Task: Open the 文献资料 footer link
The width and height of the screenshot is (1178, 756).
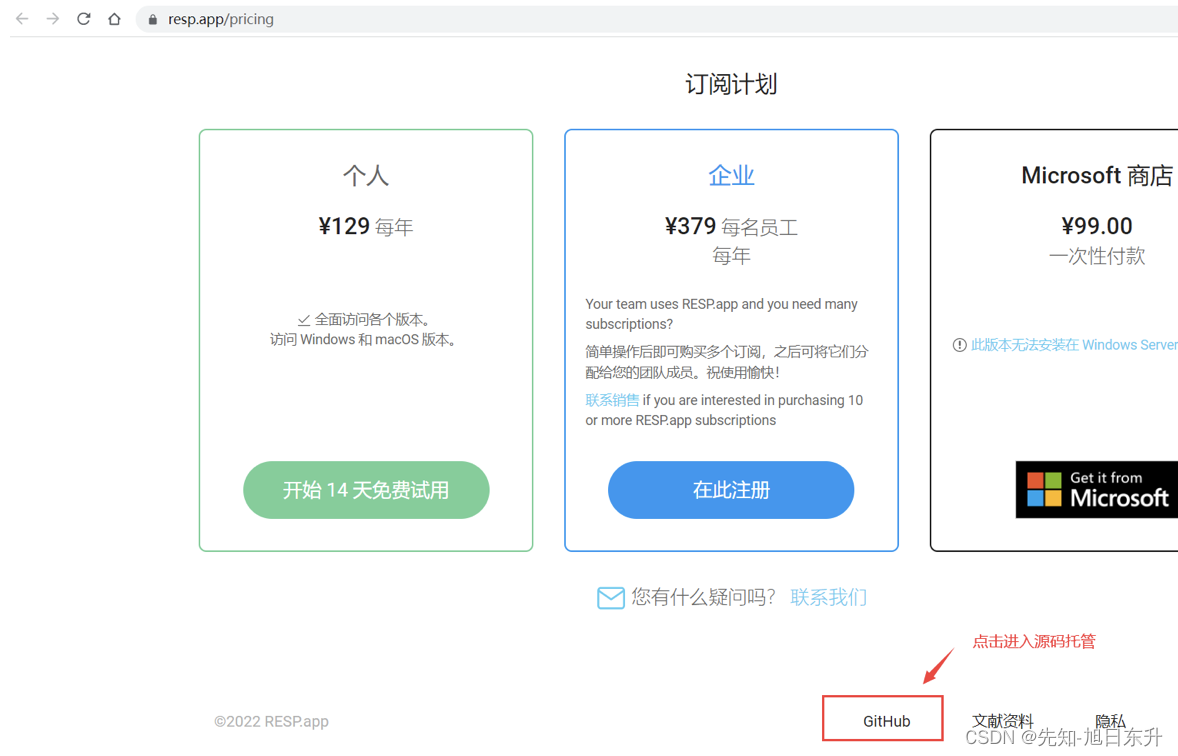Action: [x=1001, y=720]
